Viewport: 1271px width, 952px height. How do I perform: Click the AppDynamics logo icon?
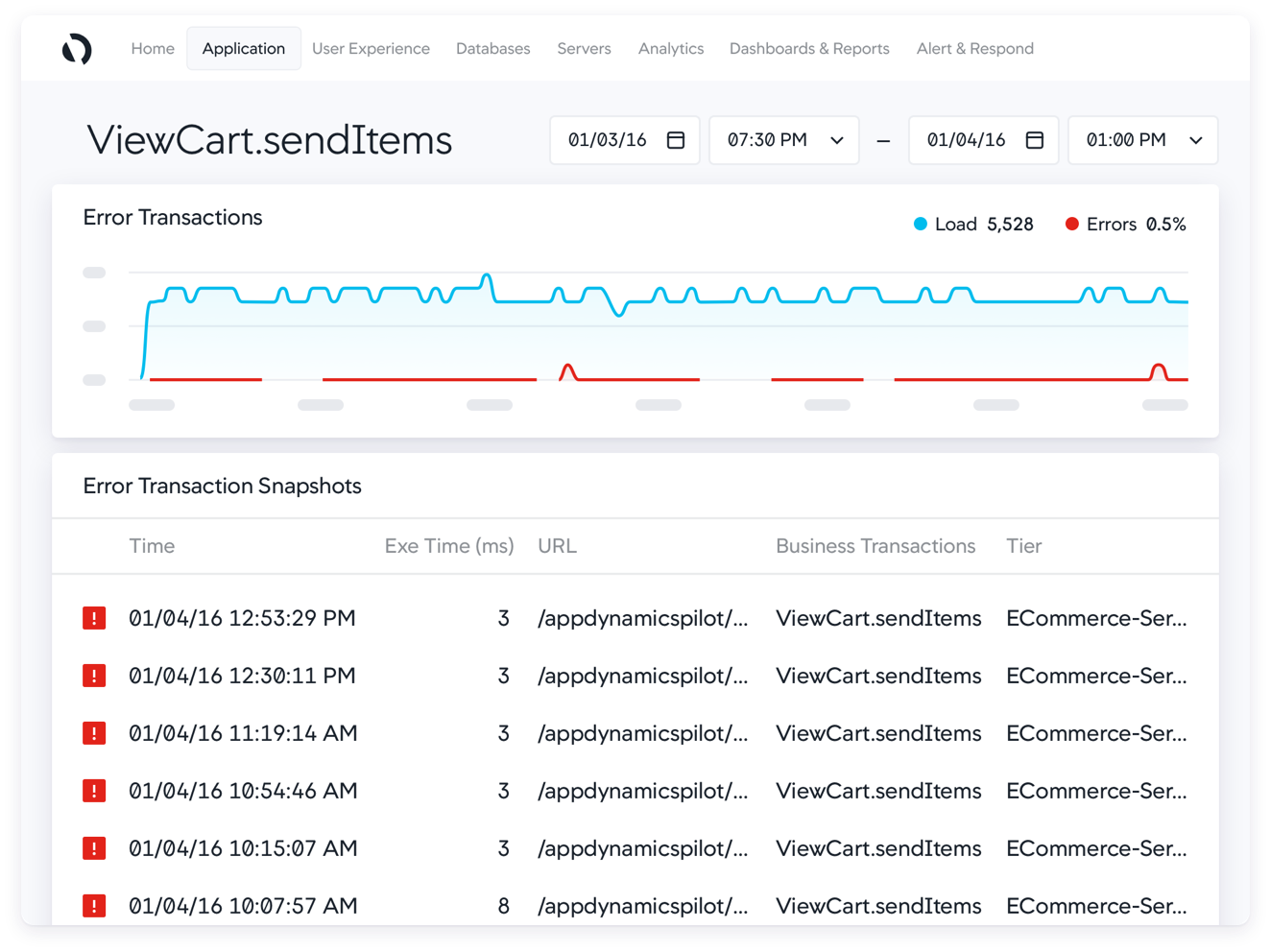point(77,49)
